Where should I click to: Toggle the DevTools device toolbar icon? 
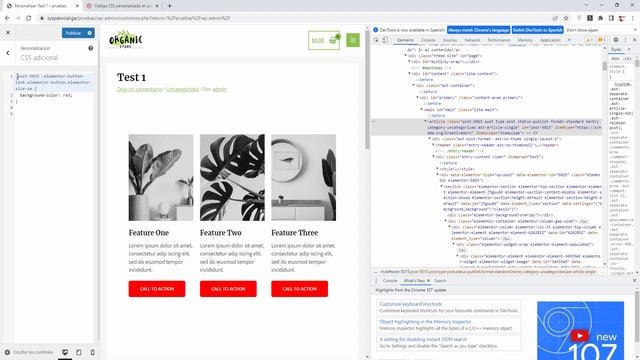[x=385, y=40]
